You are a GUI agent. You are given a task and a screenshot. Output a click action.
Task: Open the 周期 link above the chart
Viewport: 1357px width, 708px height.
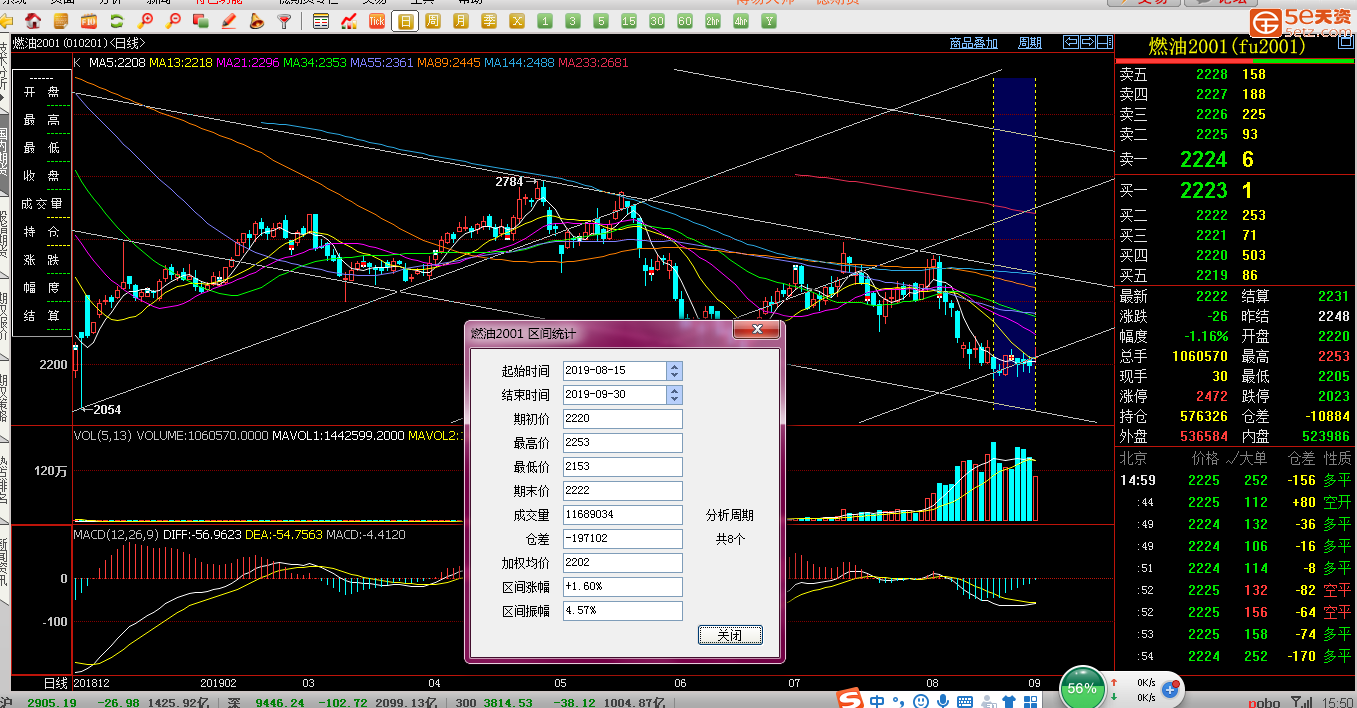click(x=1030, y=43)
